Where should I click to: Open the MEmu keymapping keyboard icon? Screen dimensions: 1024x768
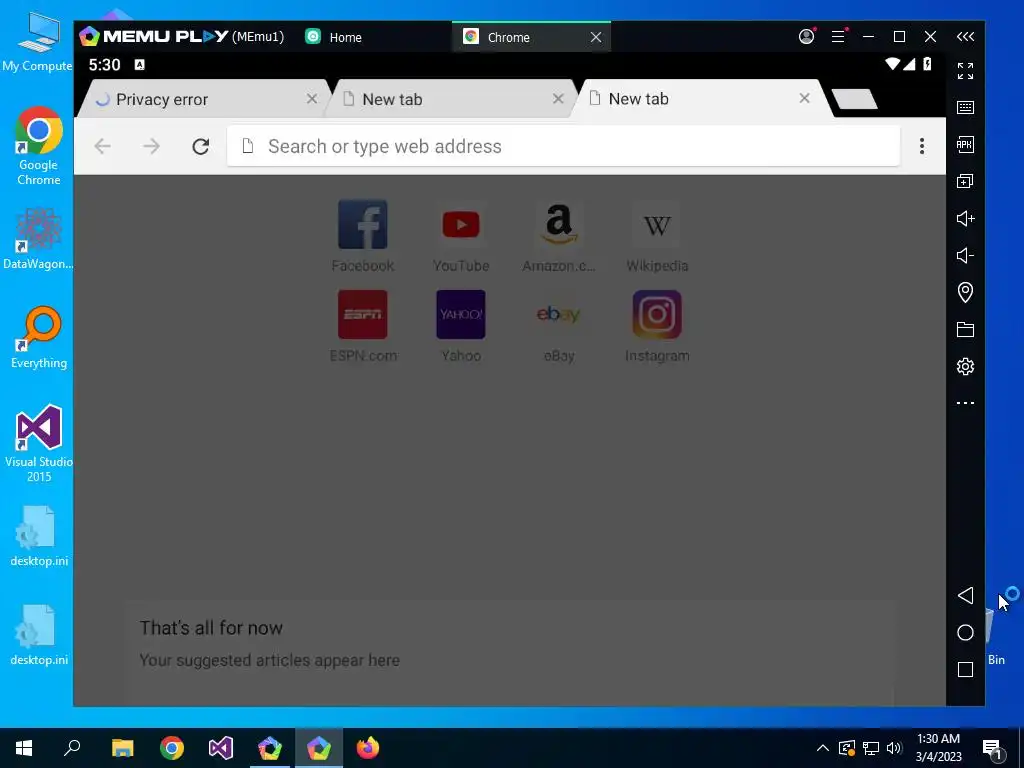tap(965, 107)
